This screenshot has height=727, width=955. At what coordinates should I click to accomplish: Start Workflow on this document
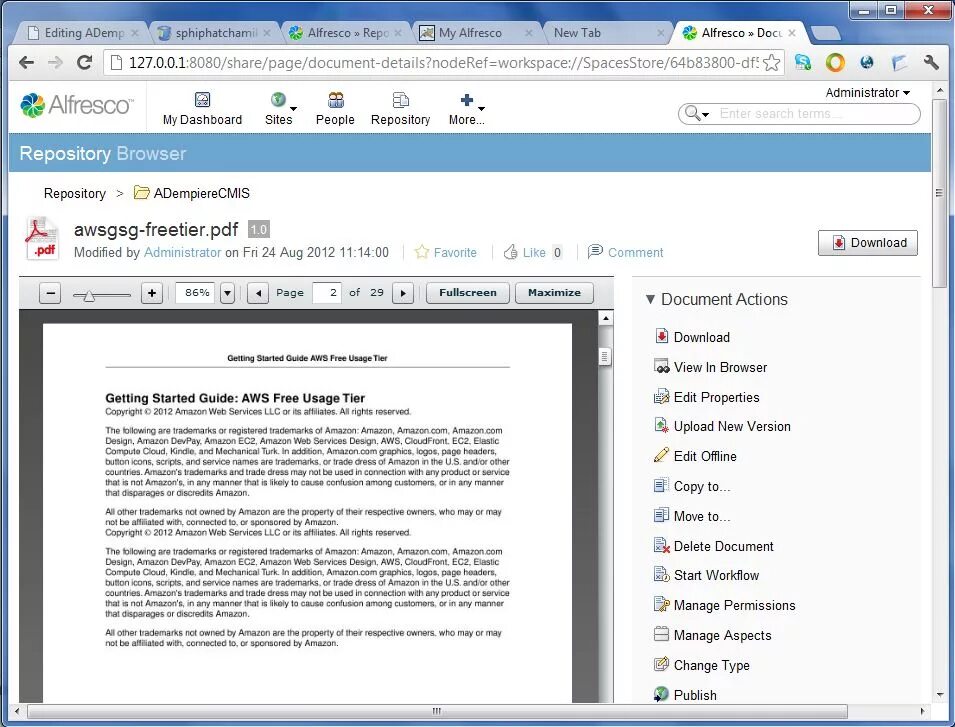tap(707, 575)
